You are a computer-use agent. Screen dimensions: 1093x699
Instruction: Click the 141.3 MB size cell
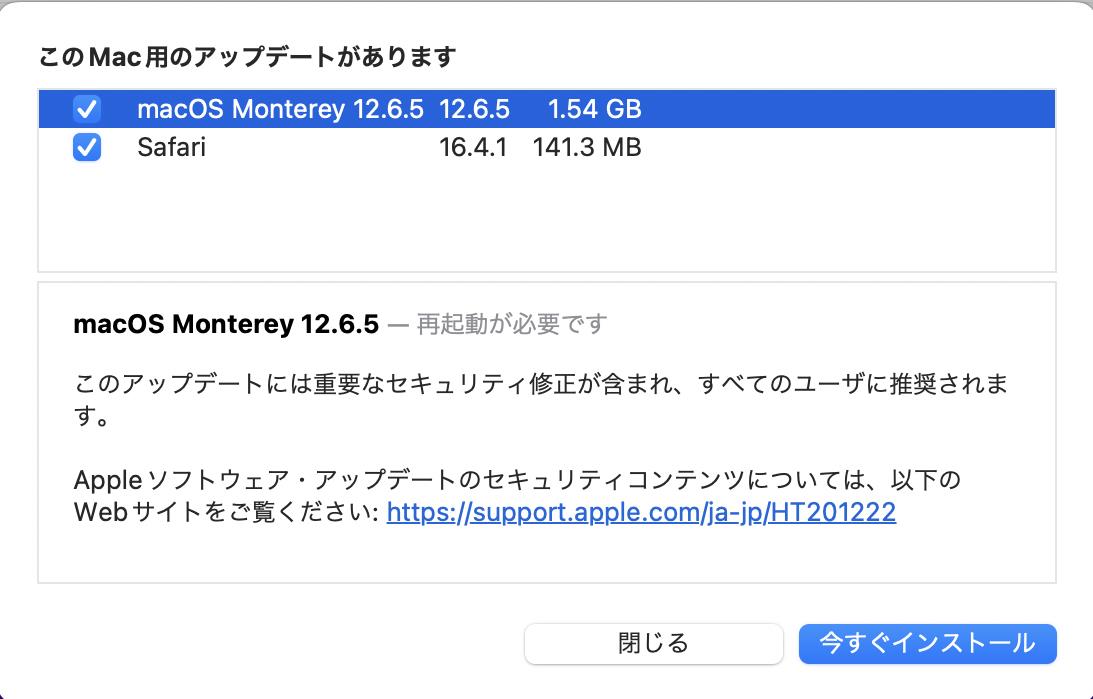tap(587, 148)
